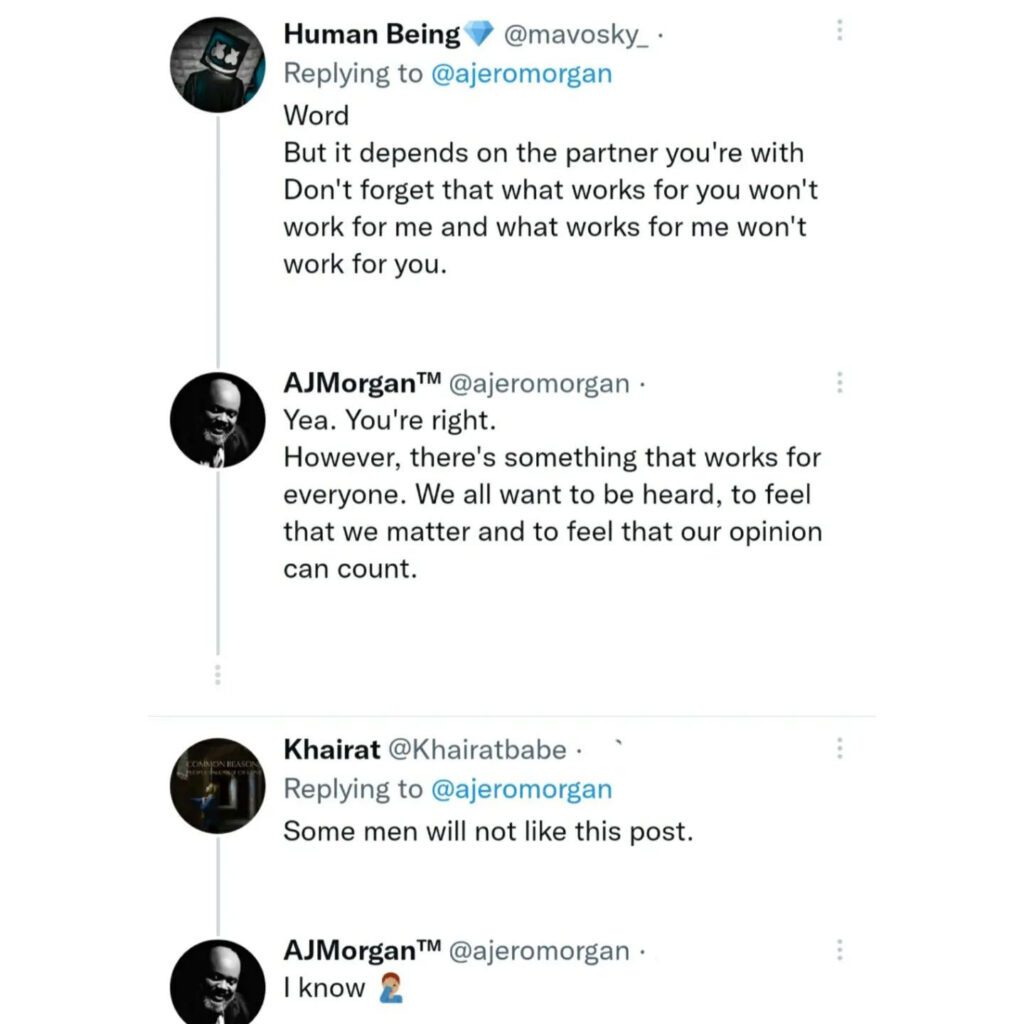Open more options on the "Yea. You're right." tweet
The width and height of the screenshot is (1024, 1024).
click(839, 382)
